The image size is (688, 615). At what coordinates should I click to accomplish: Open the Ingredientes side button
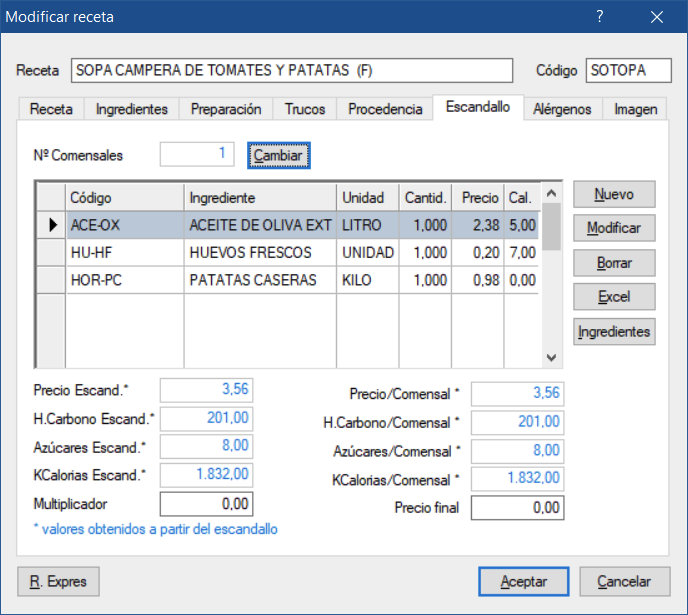pos(614,331)
